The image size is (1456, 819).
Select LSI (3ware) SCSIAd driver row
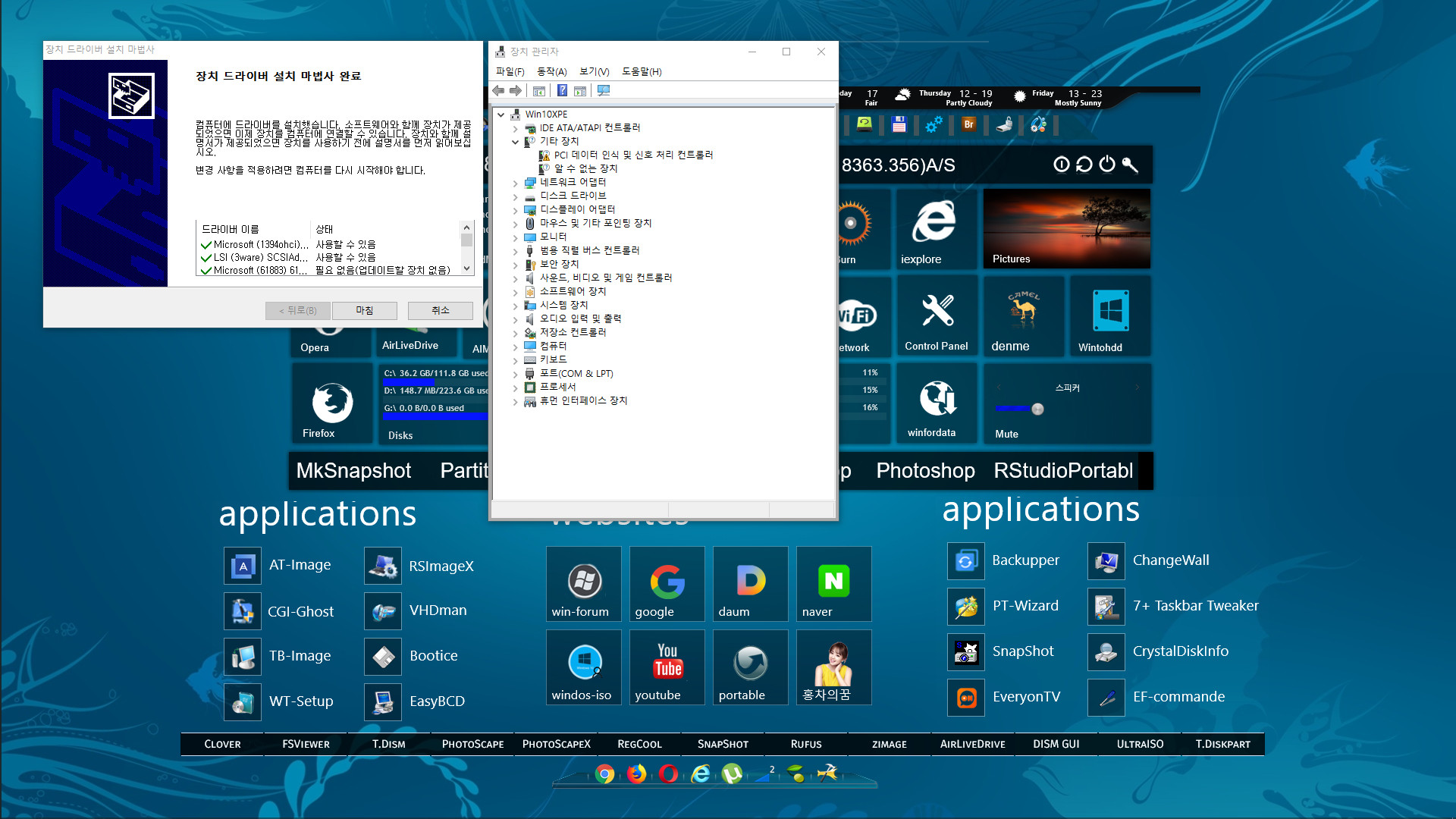[x=326, y=257]
